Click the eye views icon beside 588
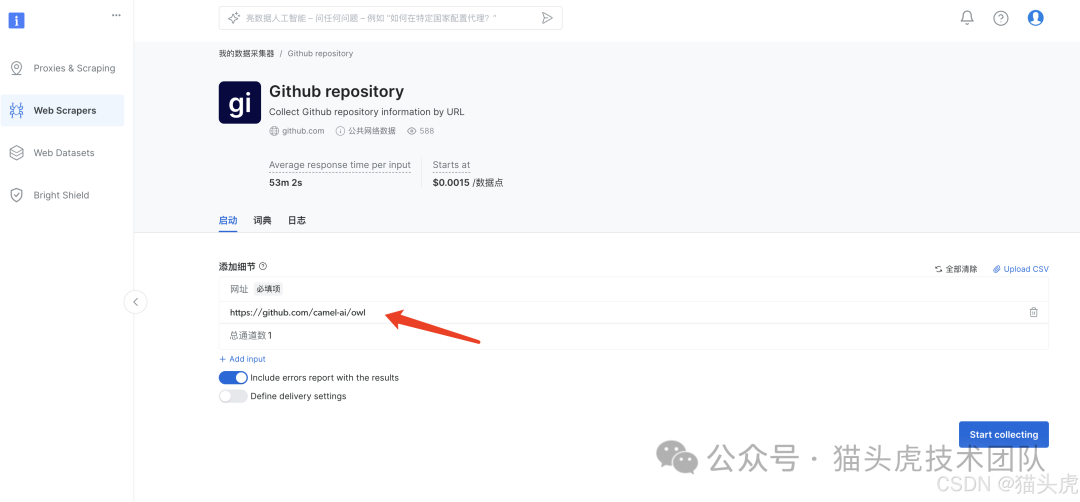The width and height of the screenshot is (1080, 502). [412, 131]
